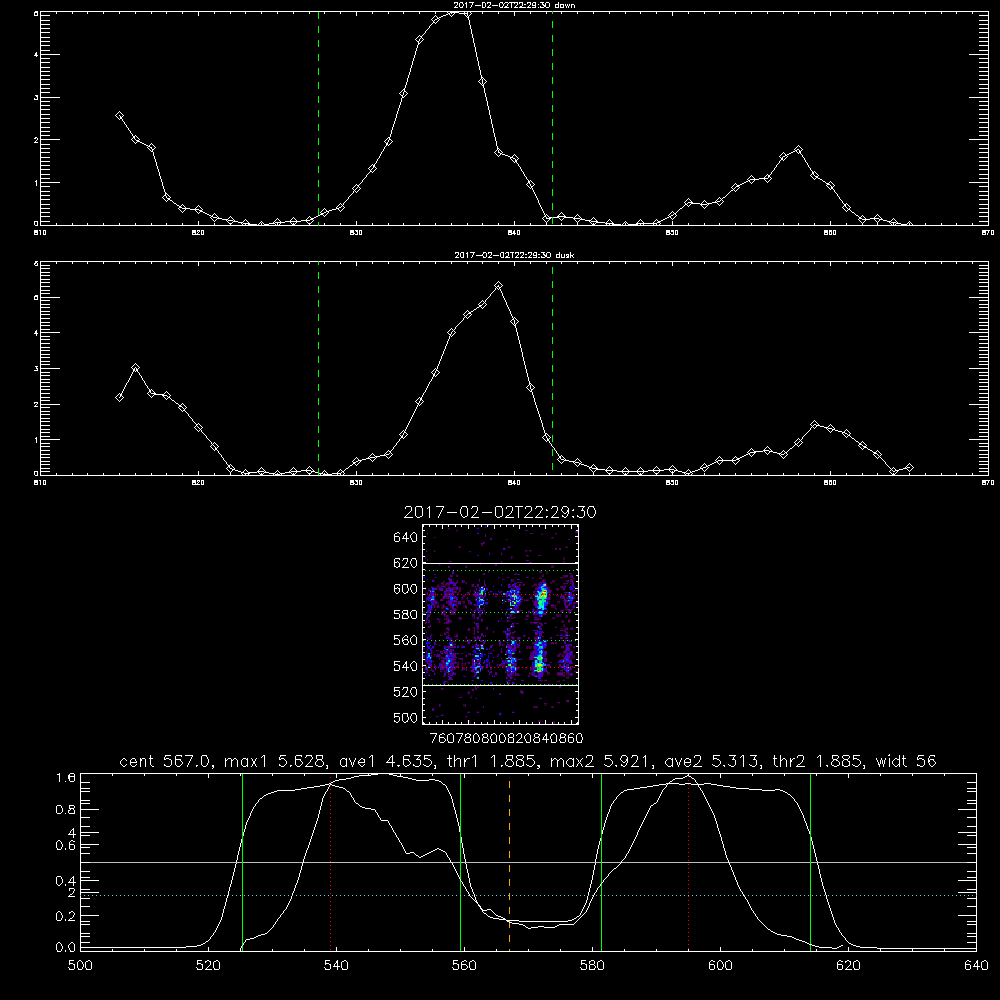
Task: Click the 'ave2 5.313' value
Action: (712, 761)
